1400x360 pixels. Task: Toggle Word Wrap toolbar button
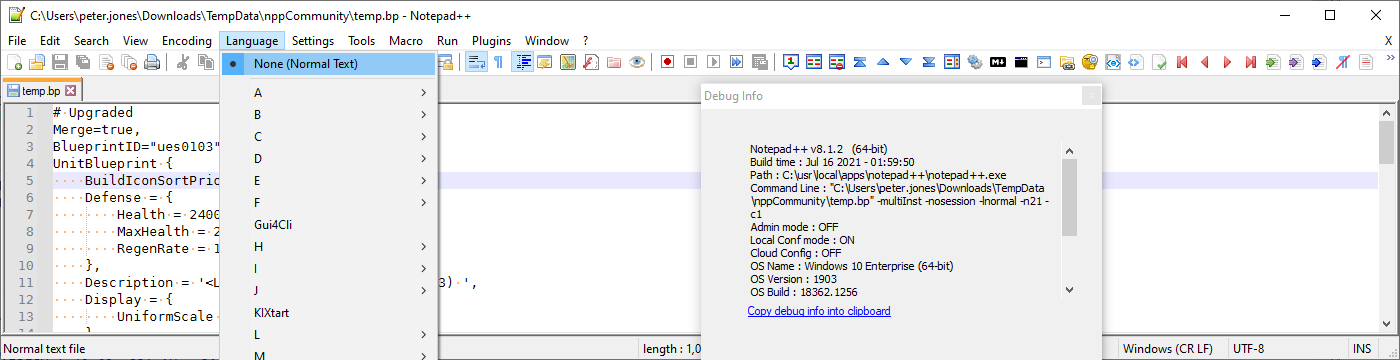tap(477, 62)
